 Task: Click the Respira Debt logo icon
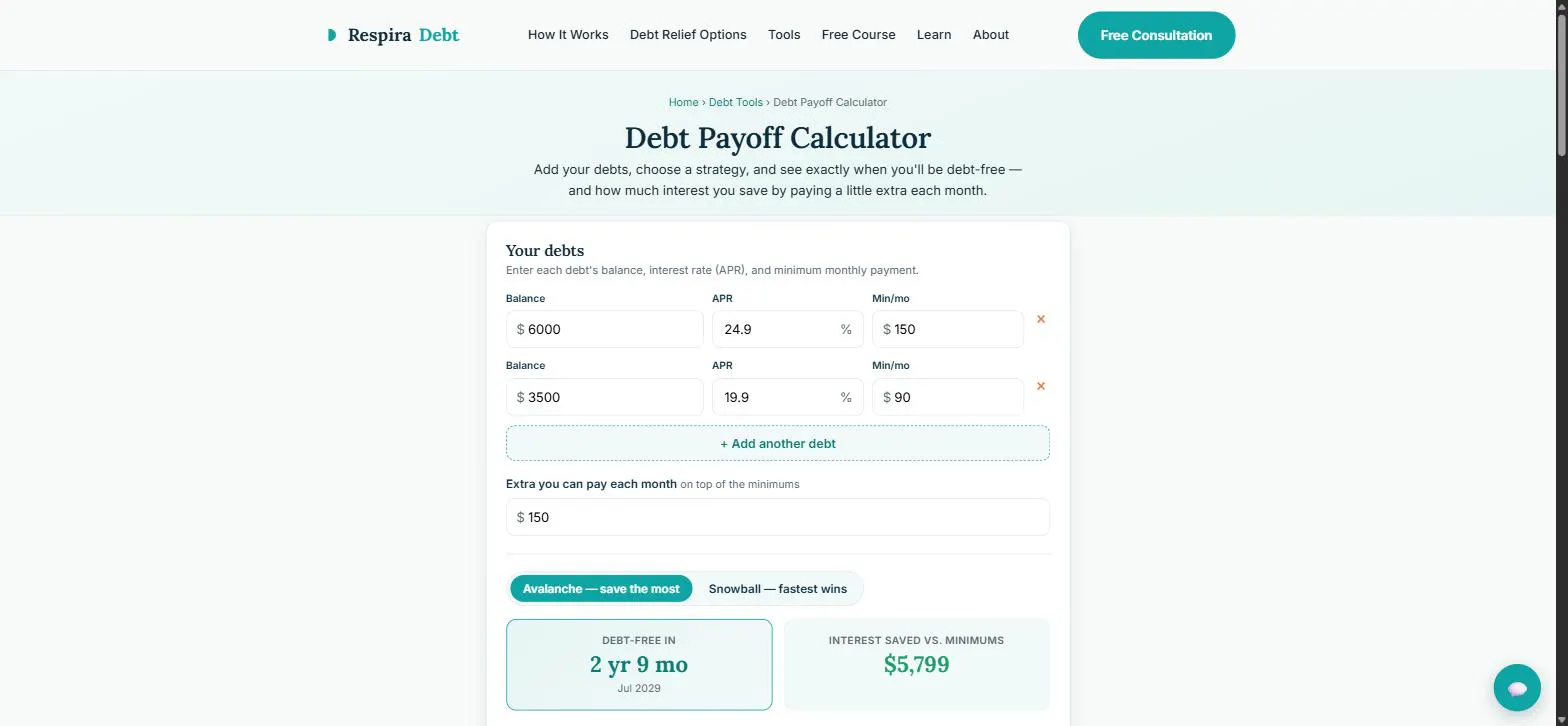coord(332,35)
